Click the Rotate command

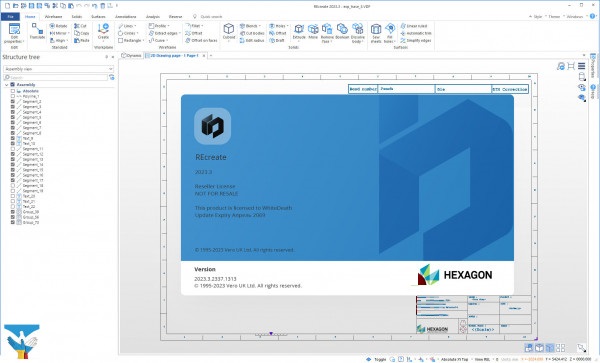(59, 26)
